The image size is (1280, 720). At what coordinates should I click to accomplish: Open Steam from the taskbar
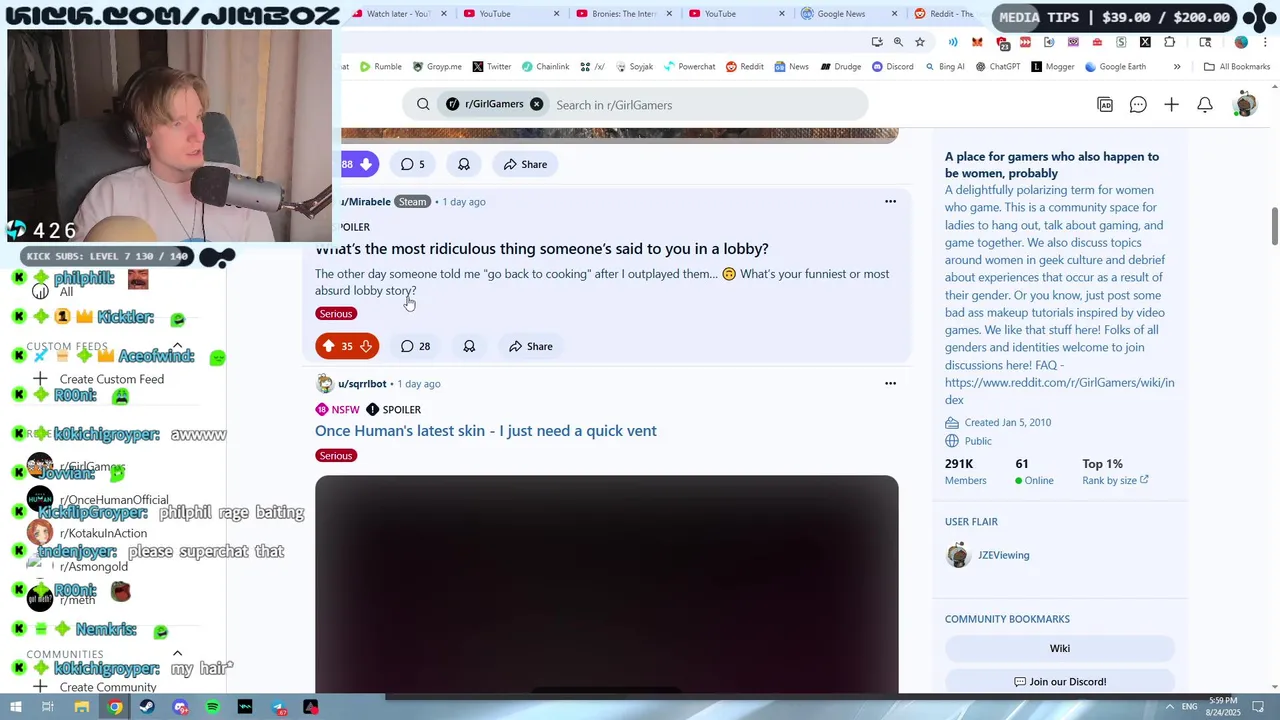(147, 707)
